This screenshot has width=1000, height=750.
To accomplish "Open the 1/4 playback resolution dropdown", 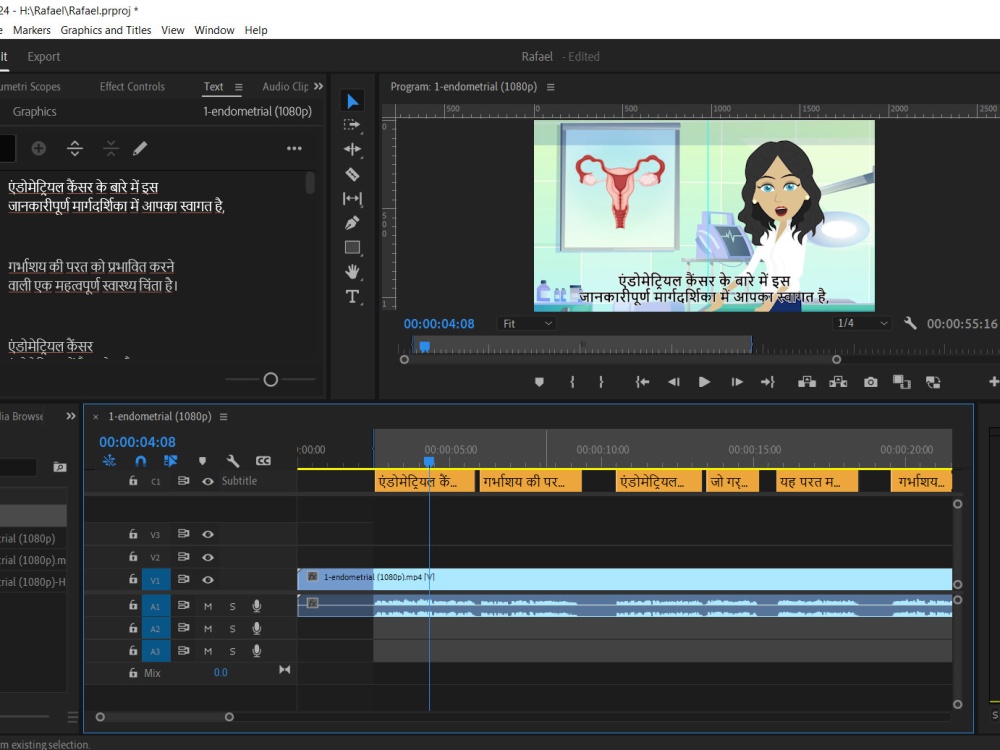I will click(x=862, y=323).
